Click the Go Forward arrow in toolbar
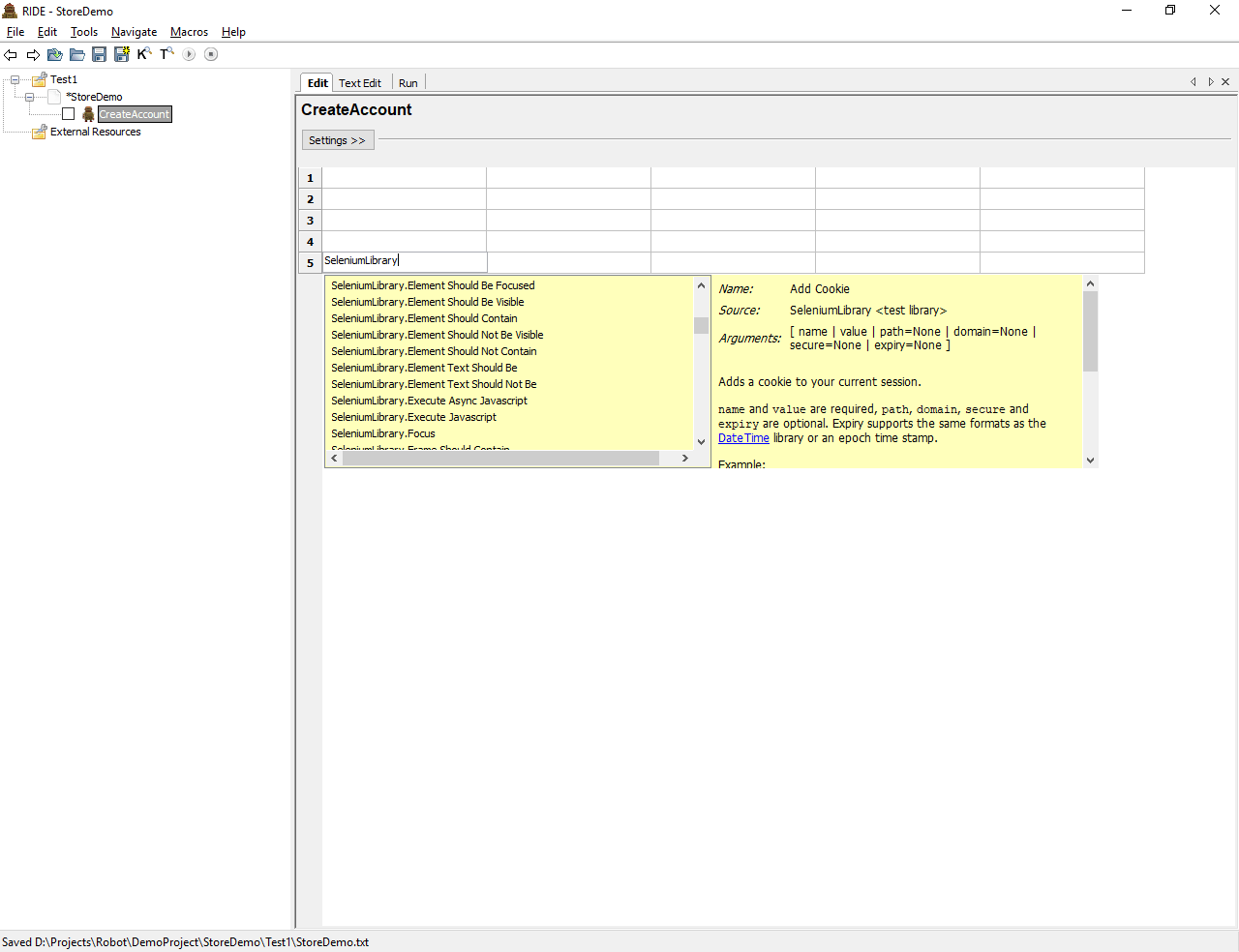This screenshot has width=1239, height=952. (33, 55)
